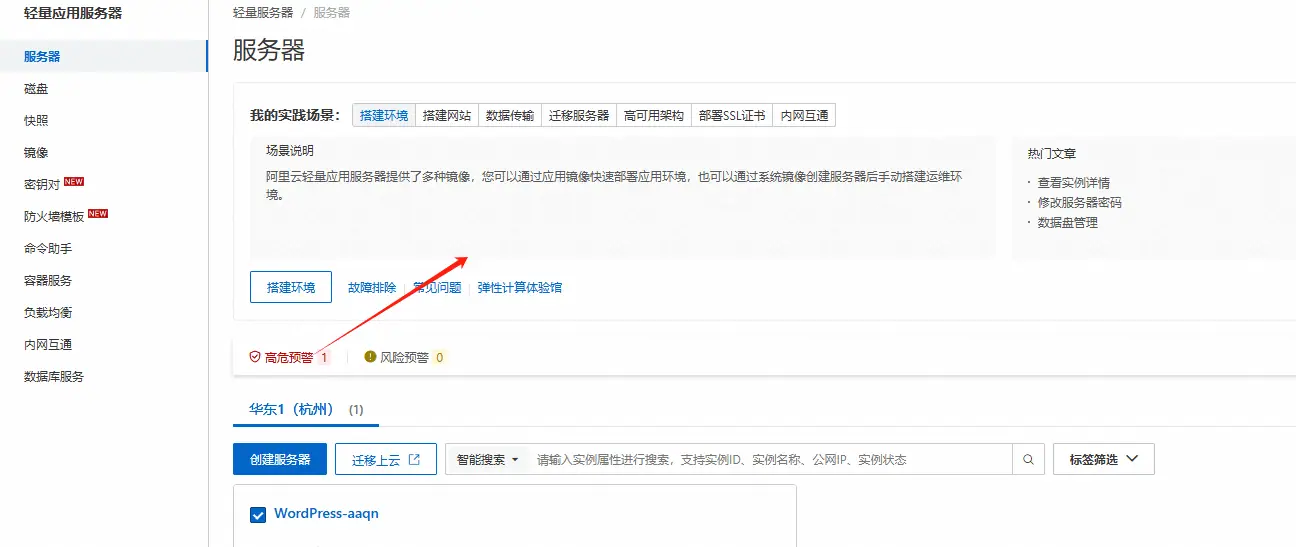
Task: Uncheck the WordPress-aaqn checkbox
Action: click(x=258, y=515)
